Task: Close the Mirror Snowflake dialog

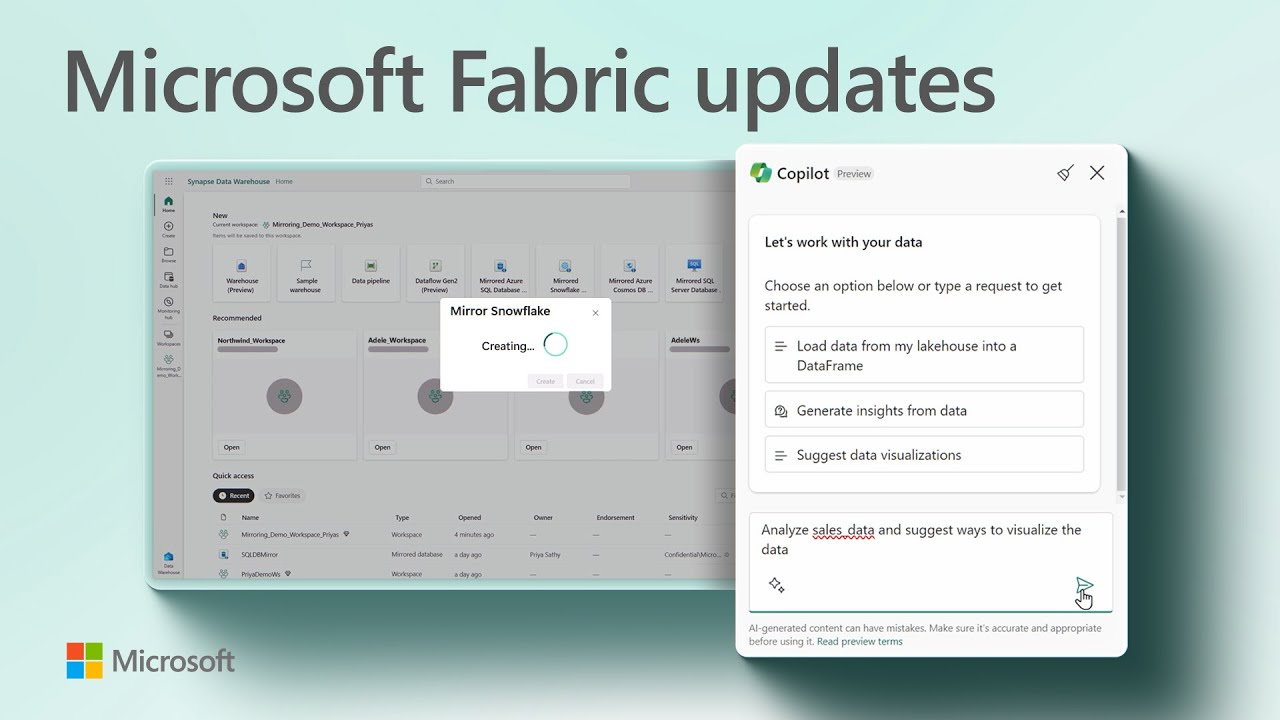Action: [x=595, y=313]
